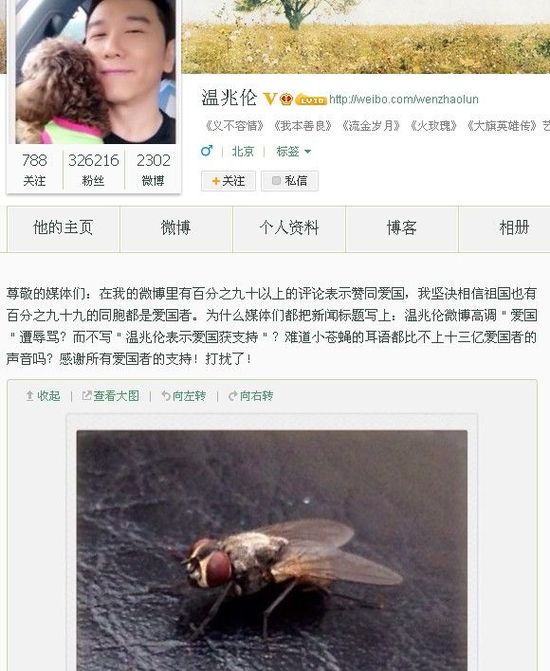
Task: Click the orange verified V badge
Action: (x=270, y=99)
